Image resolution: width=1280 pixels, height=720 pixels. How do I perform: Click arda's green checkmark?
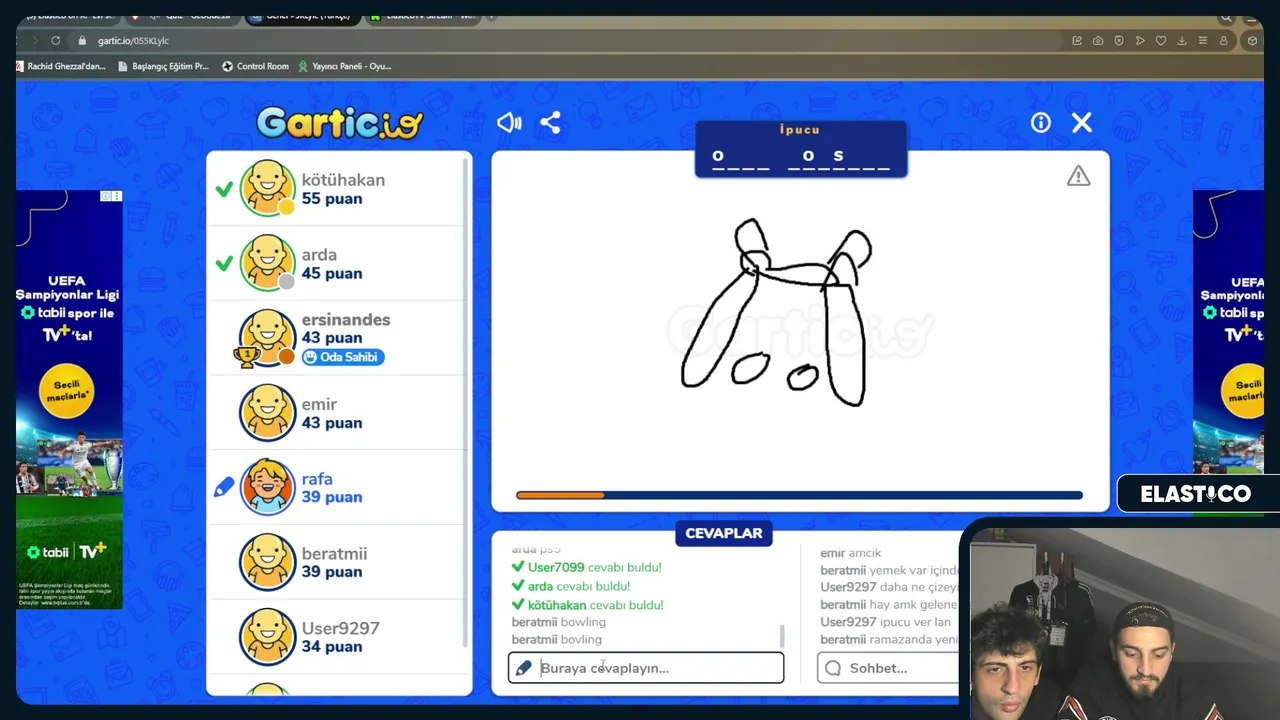[x=224, y=263]
